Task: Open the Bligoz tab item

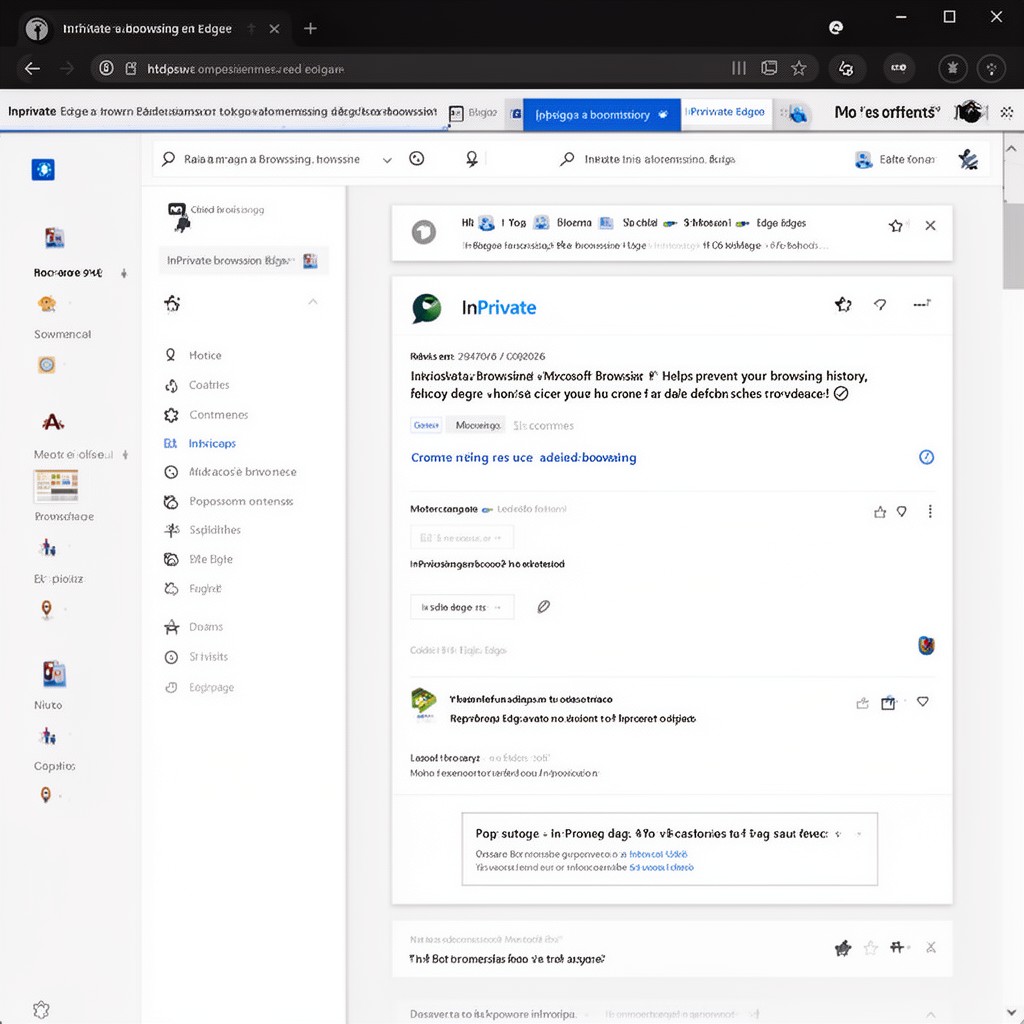Action: pos(475,113)
